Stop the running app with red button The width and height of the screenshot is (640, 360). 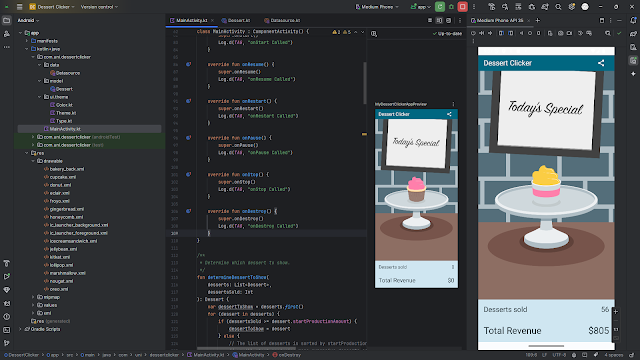pos(462,7)
